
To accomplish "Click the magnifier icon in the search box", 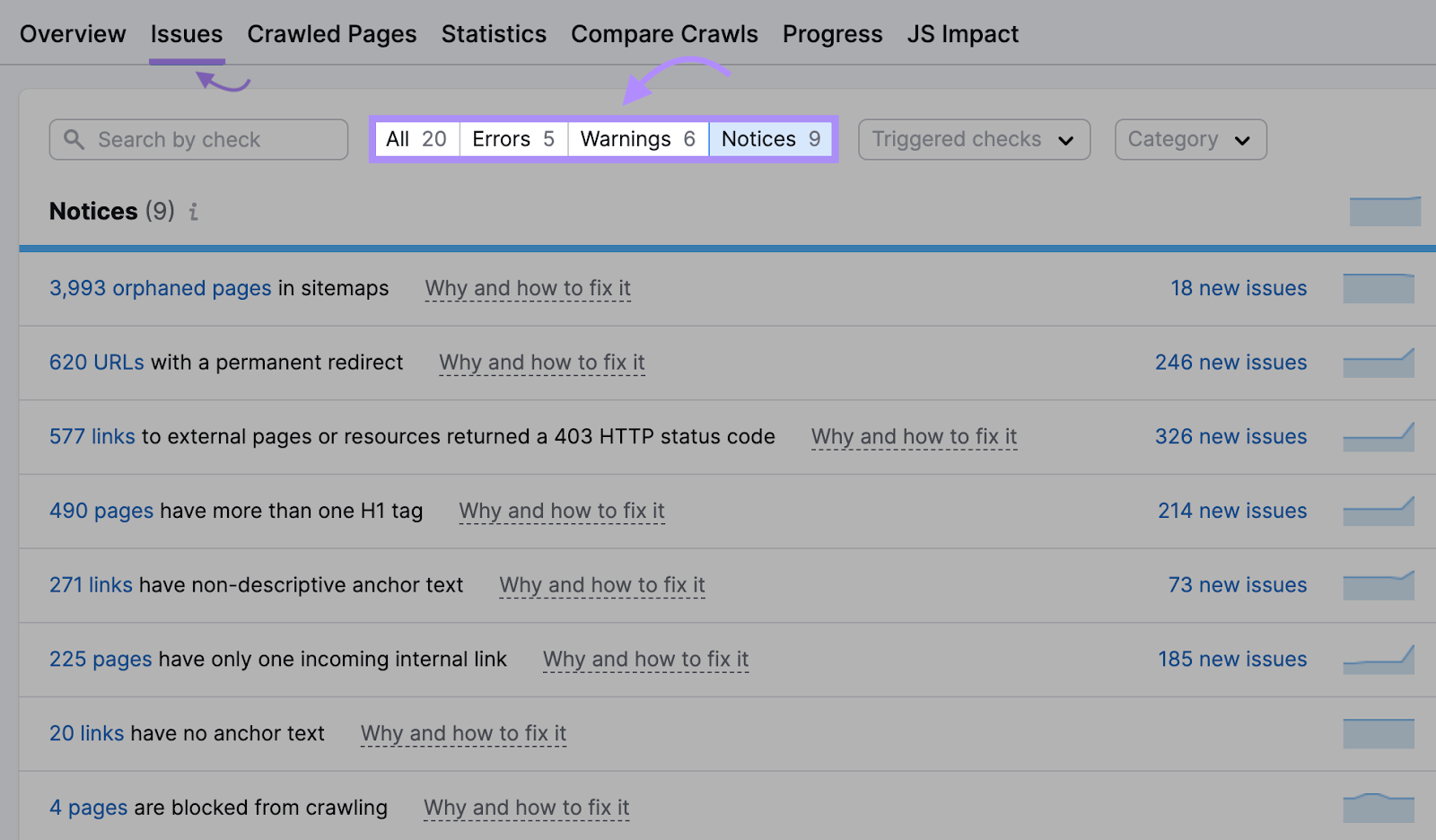I will coord(74,139).
